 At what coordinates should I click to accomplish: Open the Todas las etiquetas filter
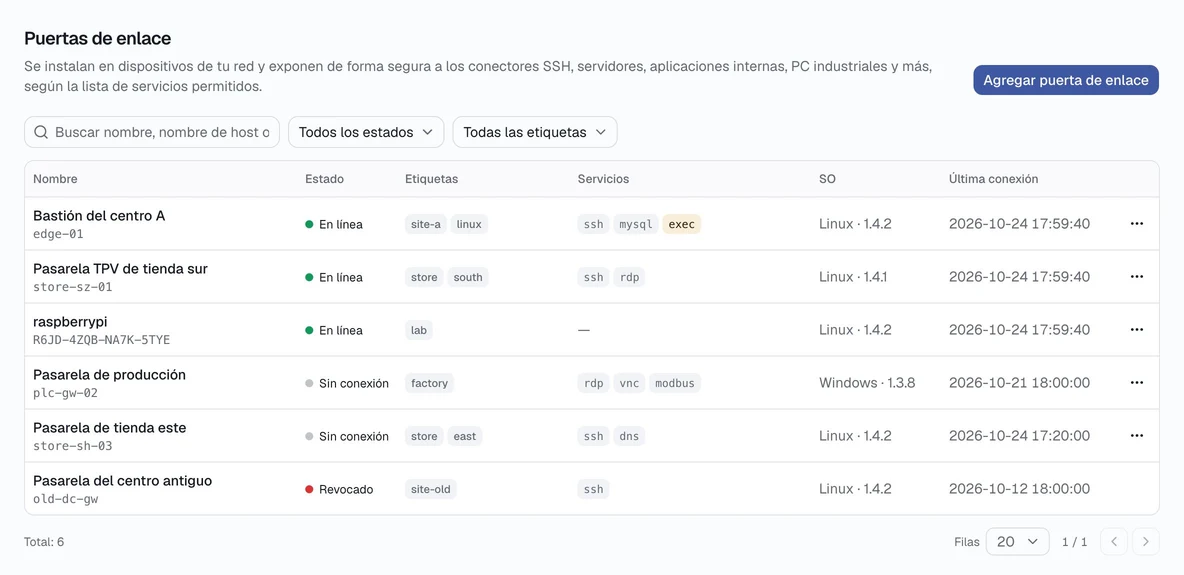point(535,132)
